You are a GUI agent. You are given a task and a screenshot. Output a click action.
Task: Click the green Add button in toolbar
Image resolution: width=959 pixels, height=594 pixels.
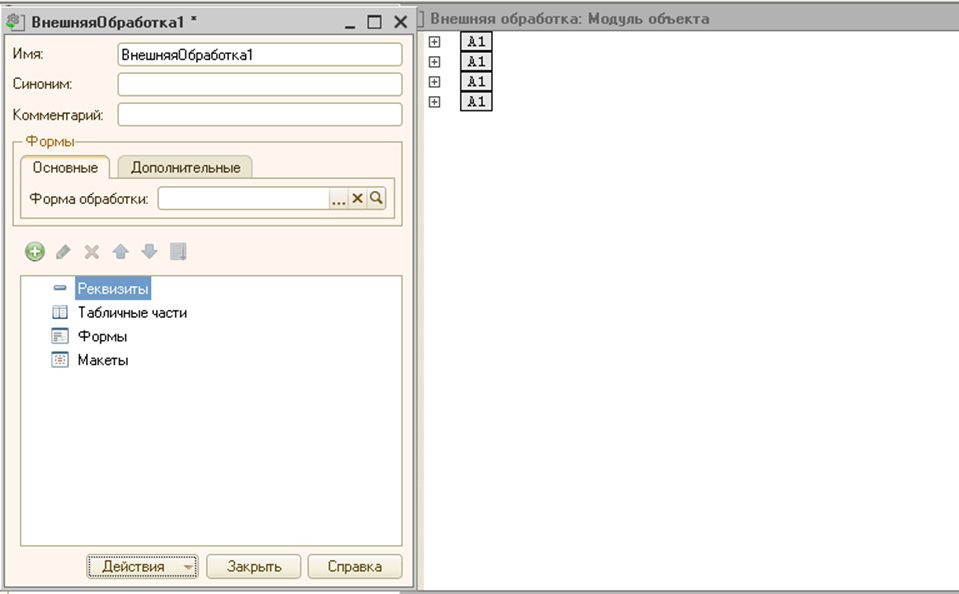35,251
